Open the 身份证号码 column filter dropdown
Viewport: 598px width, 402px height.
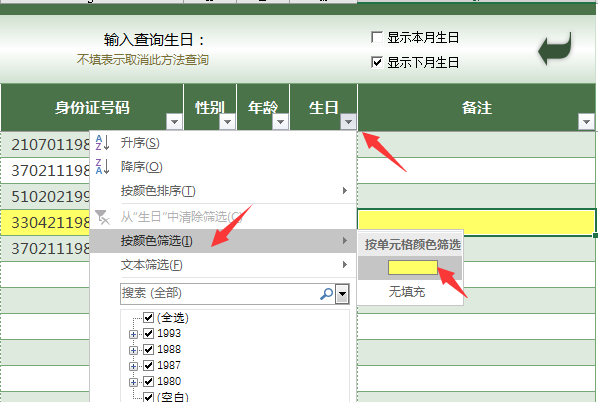tap(174, 122)
